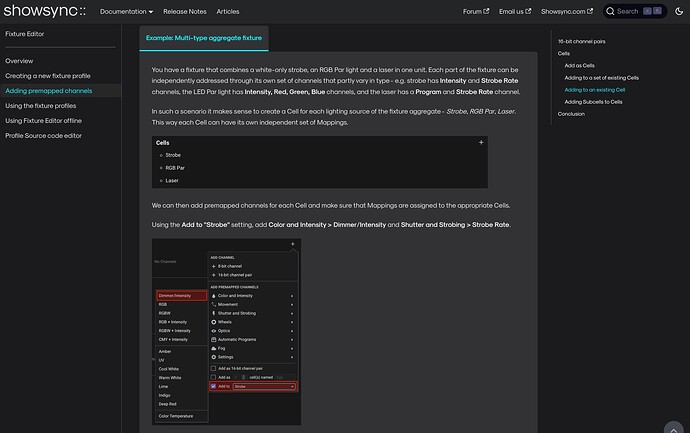
Task: Click the showsync logo in the header
Action: (x=45, y=11)
